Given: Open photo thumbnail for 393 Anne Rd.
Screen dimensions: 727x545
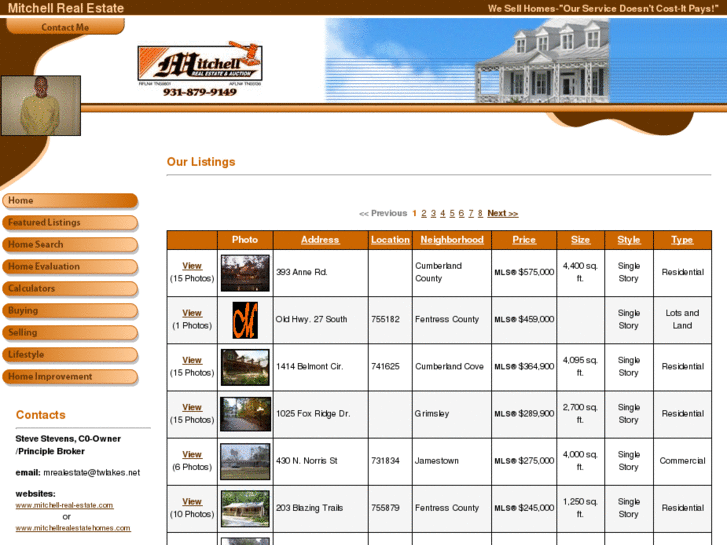Looking at the screenshot, I should pos(245,273).
